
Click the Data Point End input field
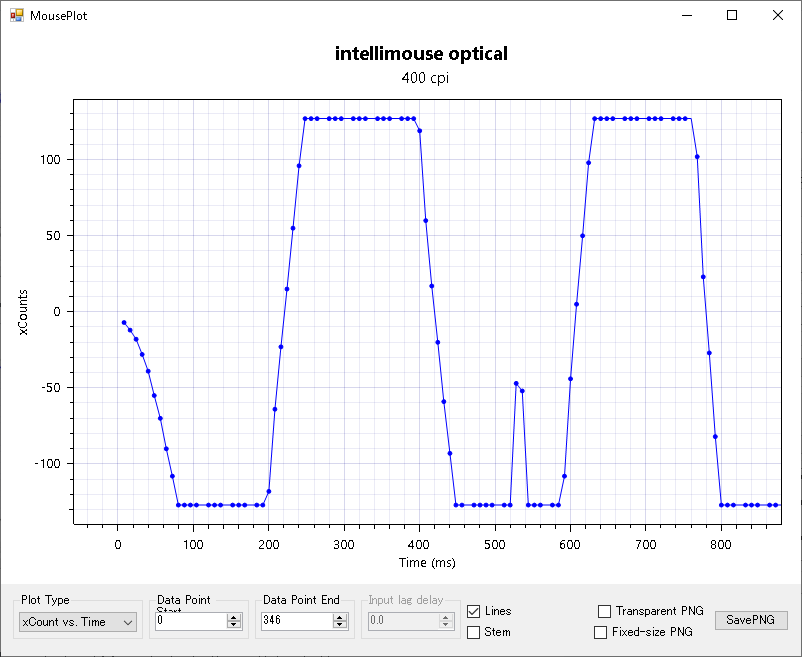pos(297,621)
